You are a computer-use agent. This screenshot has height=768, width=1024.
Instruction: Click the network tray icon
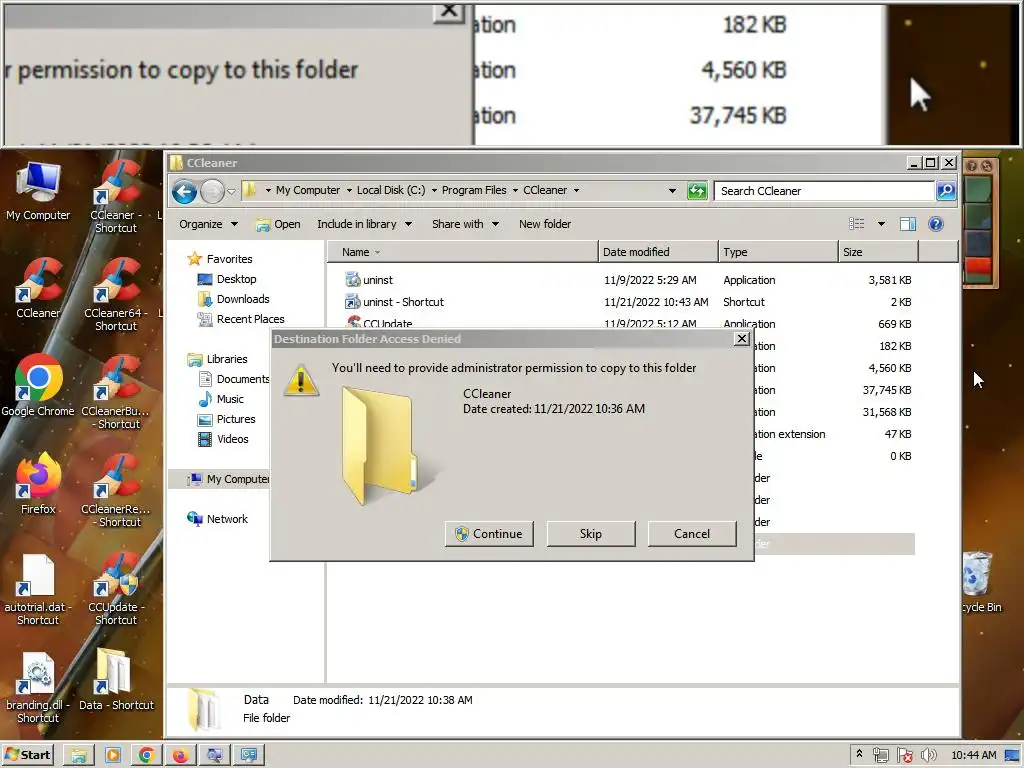click(881, 756)
